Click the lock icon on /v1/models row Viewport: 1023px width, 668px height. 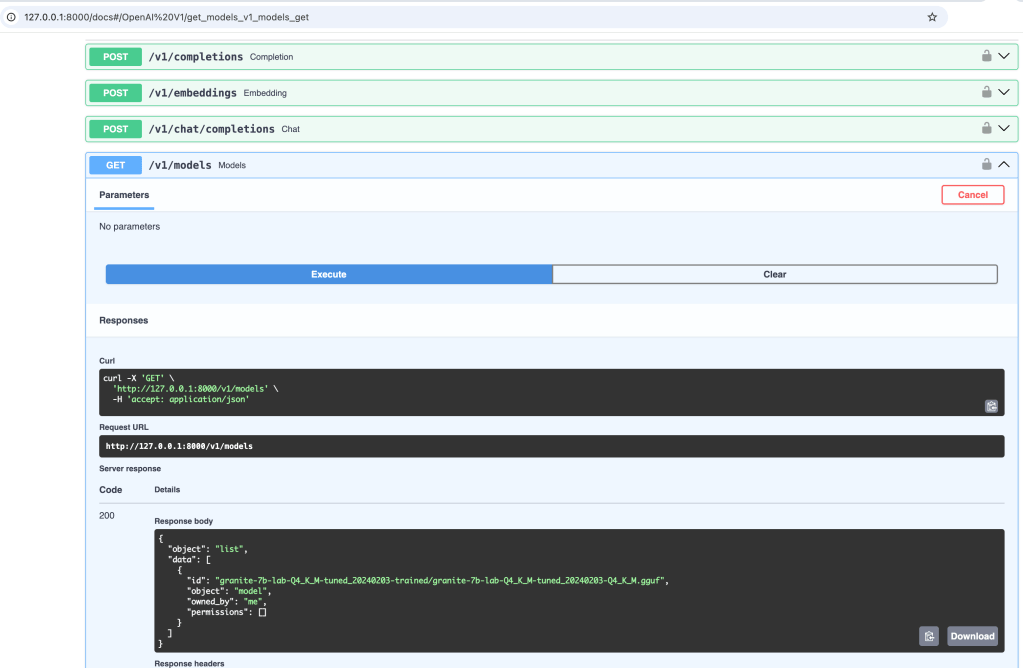(986, 164)
